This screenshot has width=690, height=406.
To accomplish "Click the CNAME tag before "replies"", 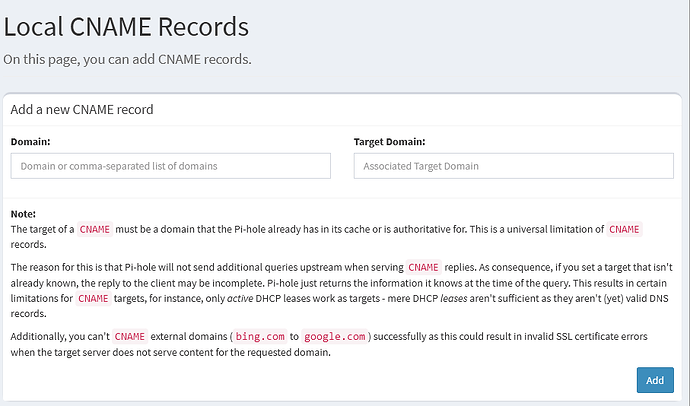I will [x=422, y=267].
